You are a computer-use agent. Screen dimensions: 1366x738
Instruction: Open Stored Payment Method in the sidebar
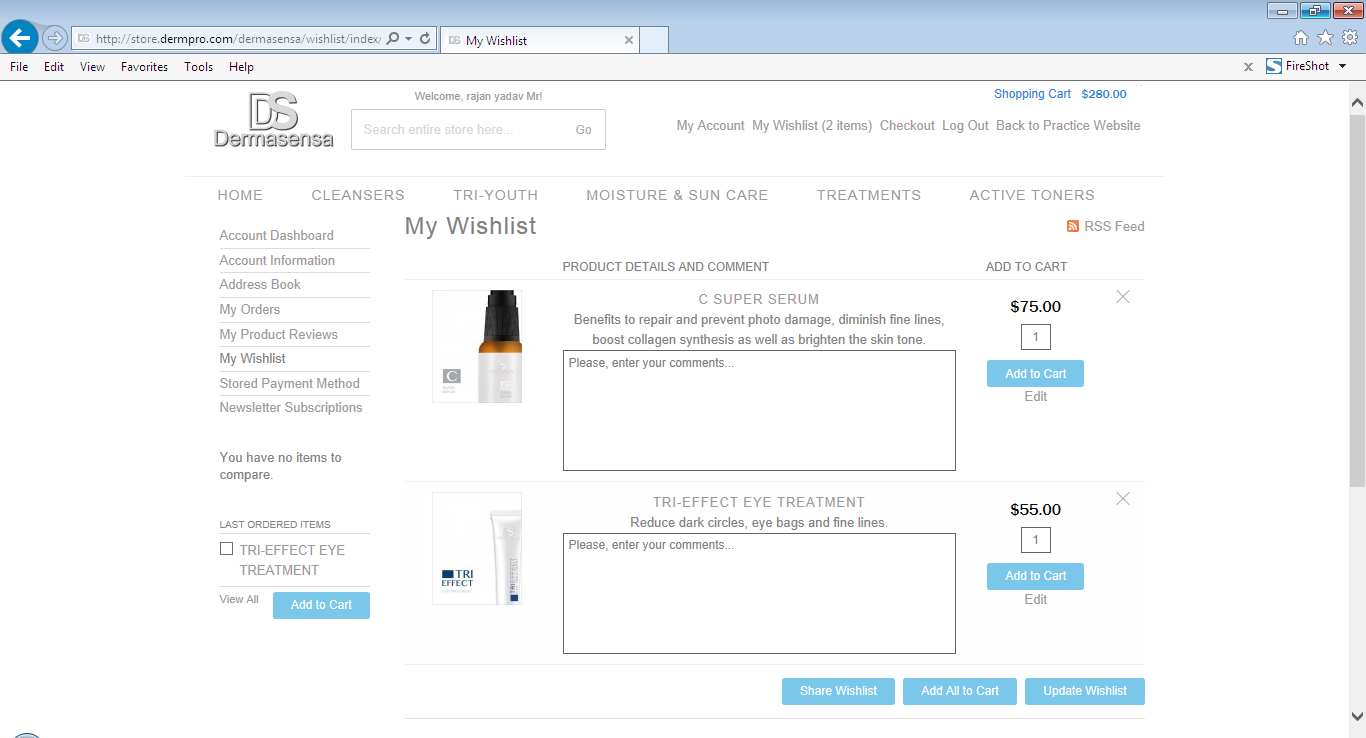289,383
